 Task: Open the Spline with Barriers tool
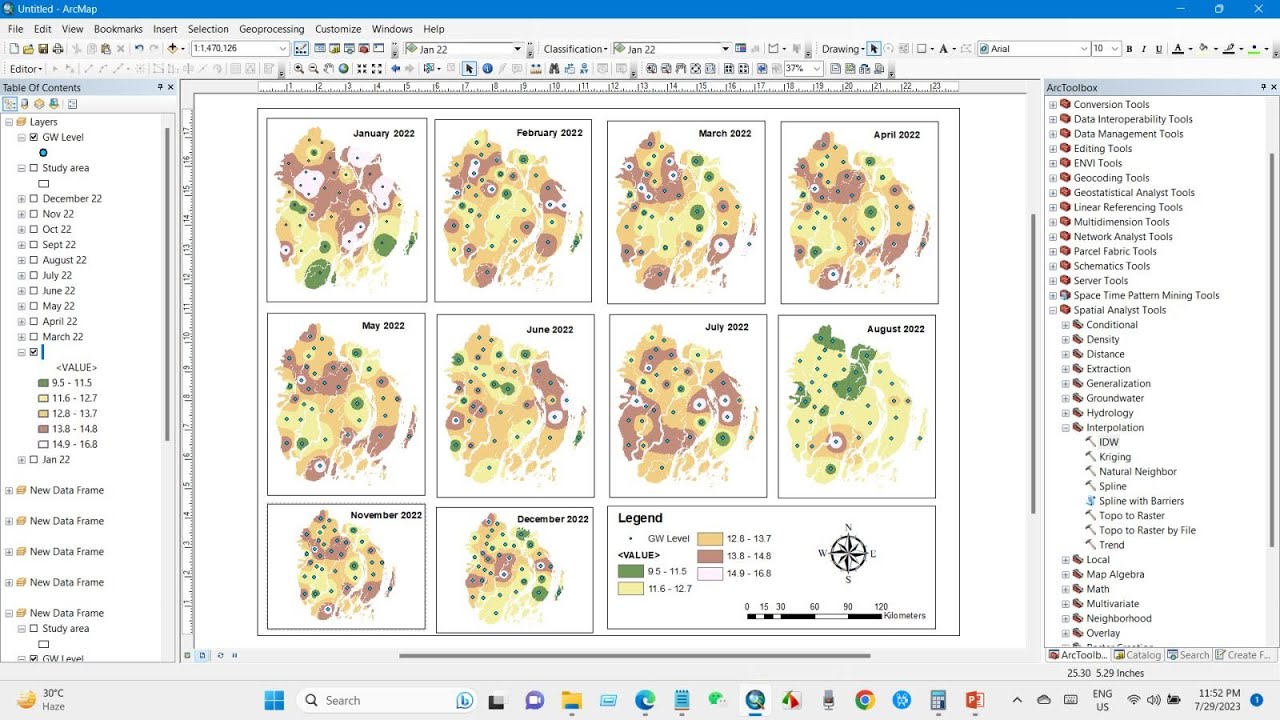click(1141, 501)
